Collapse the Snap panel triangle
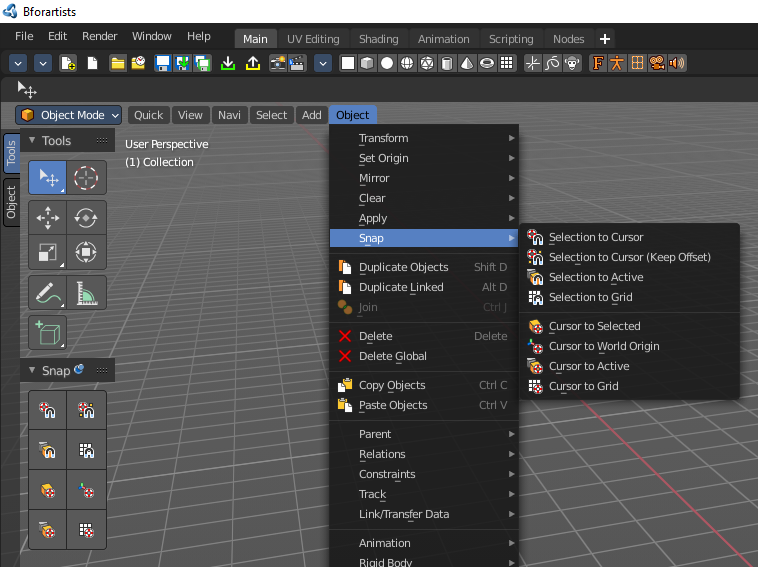758x567 pixels. coord(32,370)
